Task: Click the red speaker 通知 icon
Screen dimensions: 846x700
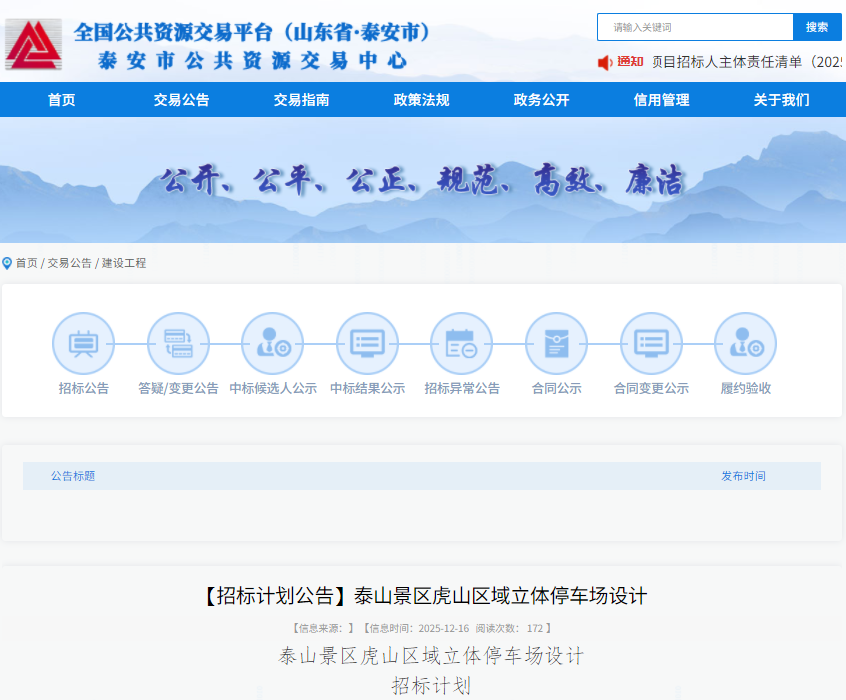Action: 605,62
